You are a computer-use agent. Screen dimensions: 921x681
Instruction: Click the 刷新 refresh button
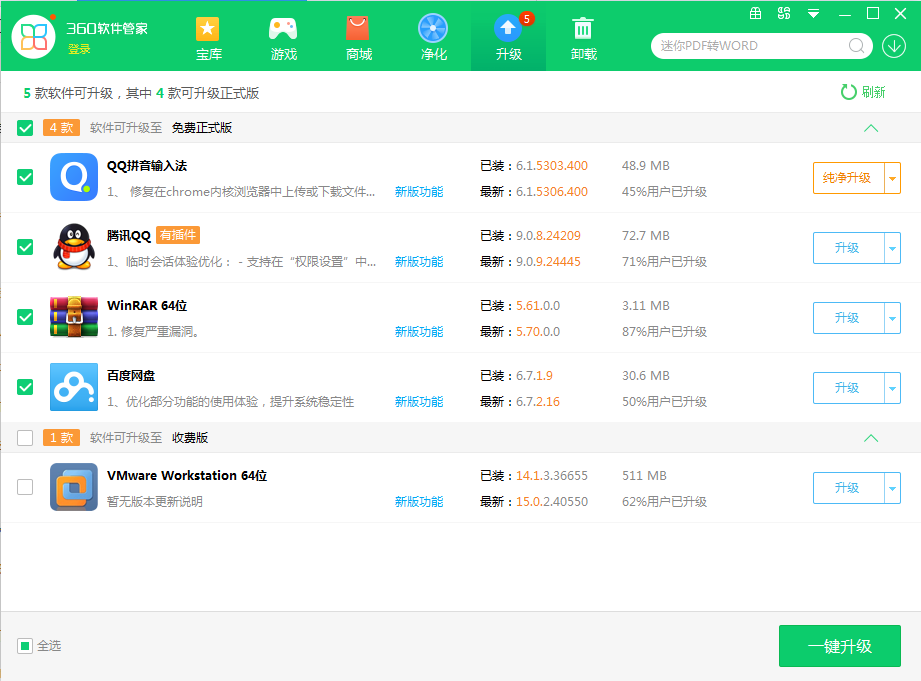pos(863,92)
